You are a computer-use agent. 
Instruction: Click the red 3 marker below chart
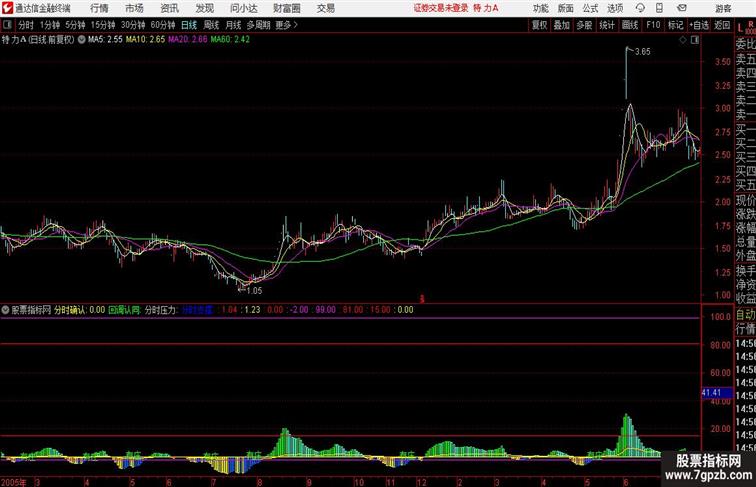coord(422,299)
